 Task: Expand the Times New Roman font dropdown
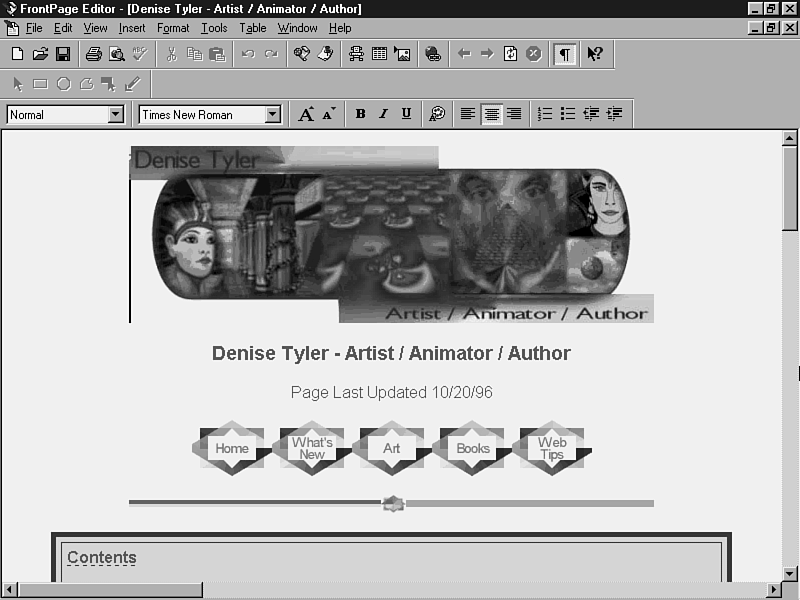point(272,114)
